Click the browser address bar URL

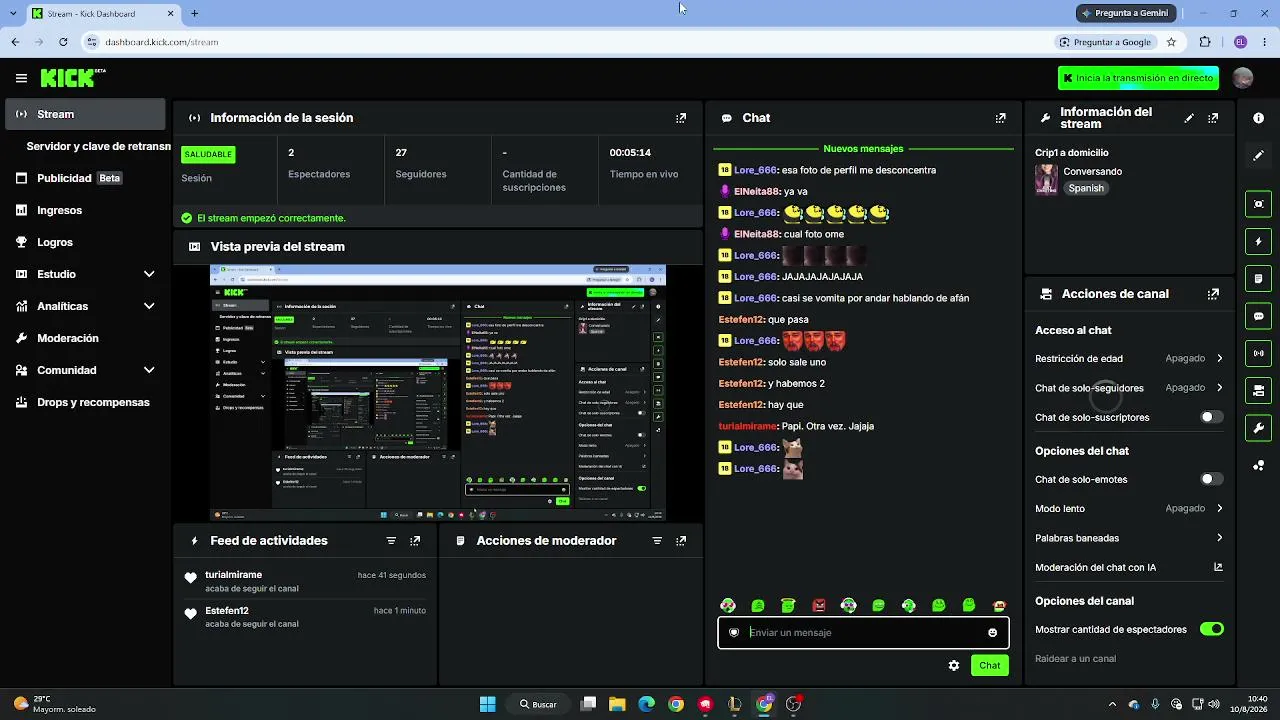click(162, 42)
